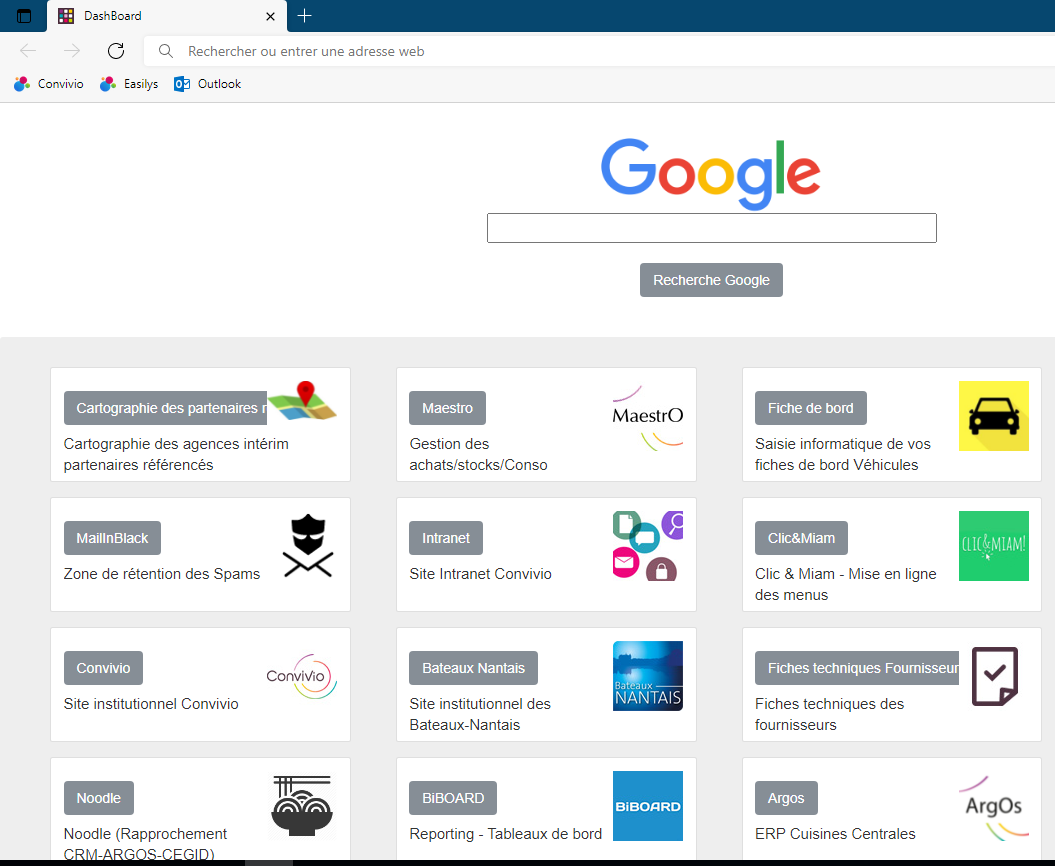The height and width of the screenshot is (866, 1055).
Task: Click text 'Site institutionnel Convivio'
Action: coord(151,704)
